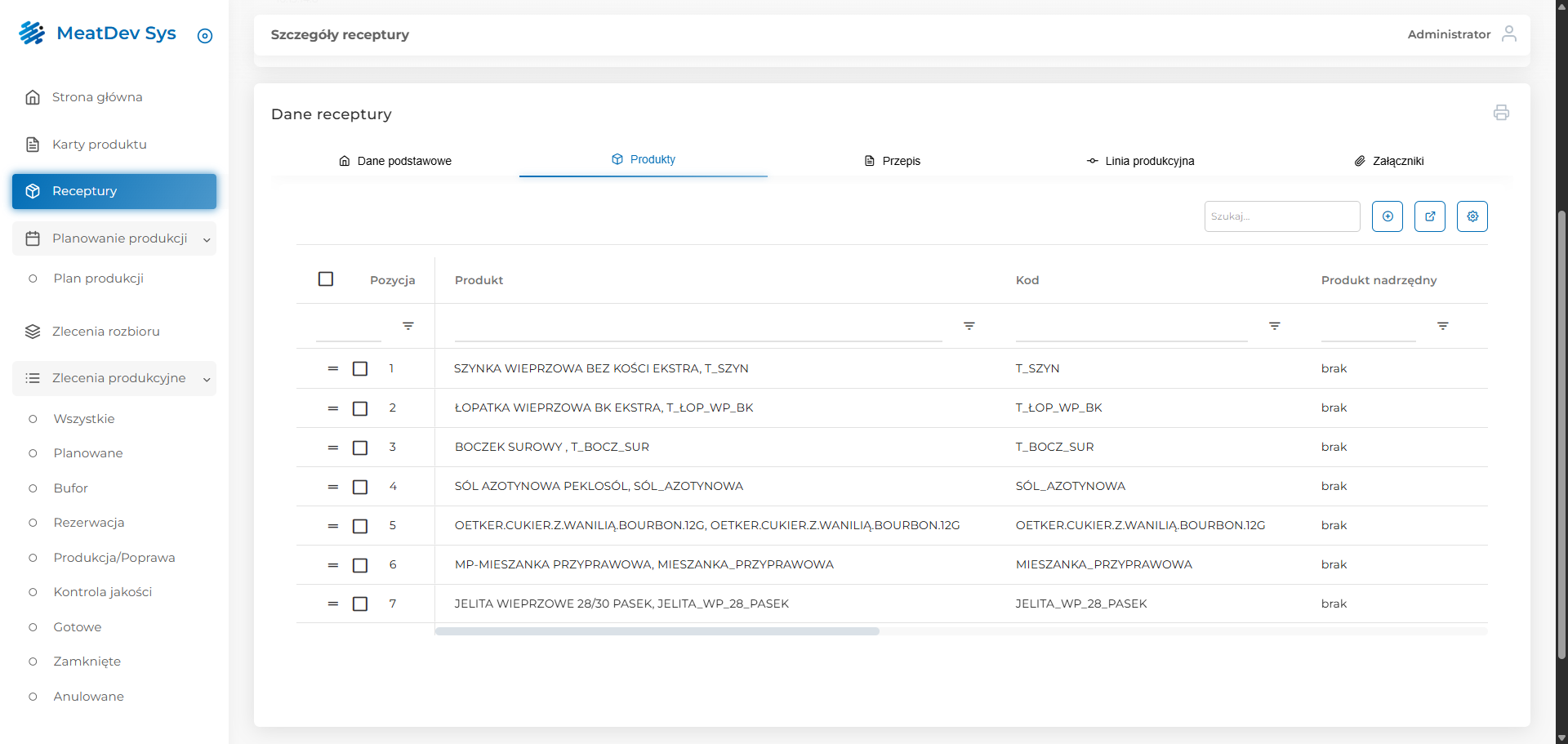Select checkbox for JELITA WIEPRZOWE row
This screenshot has height=744, width=1568.
[360, 604]
